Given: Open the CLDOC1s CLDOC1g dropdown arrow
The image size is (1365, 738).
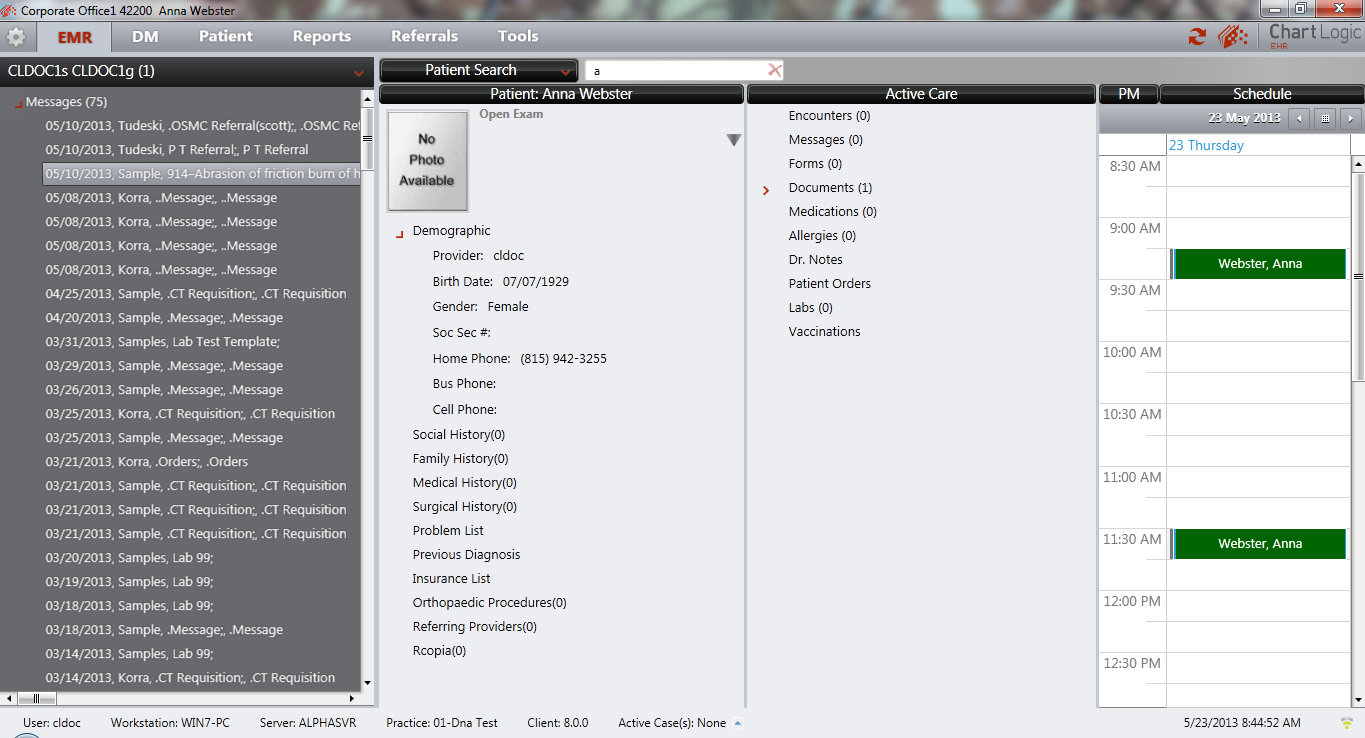Looking at the screenshot, I should tap(357, 72).
